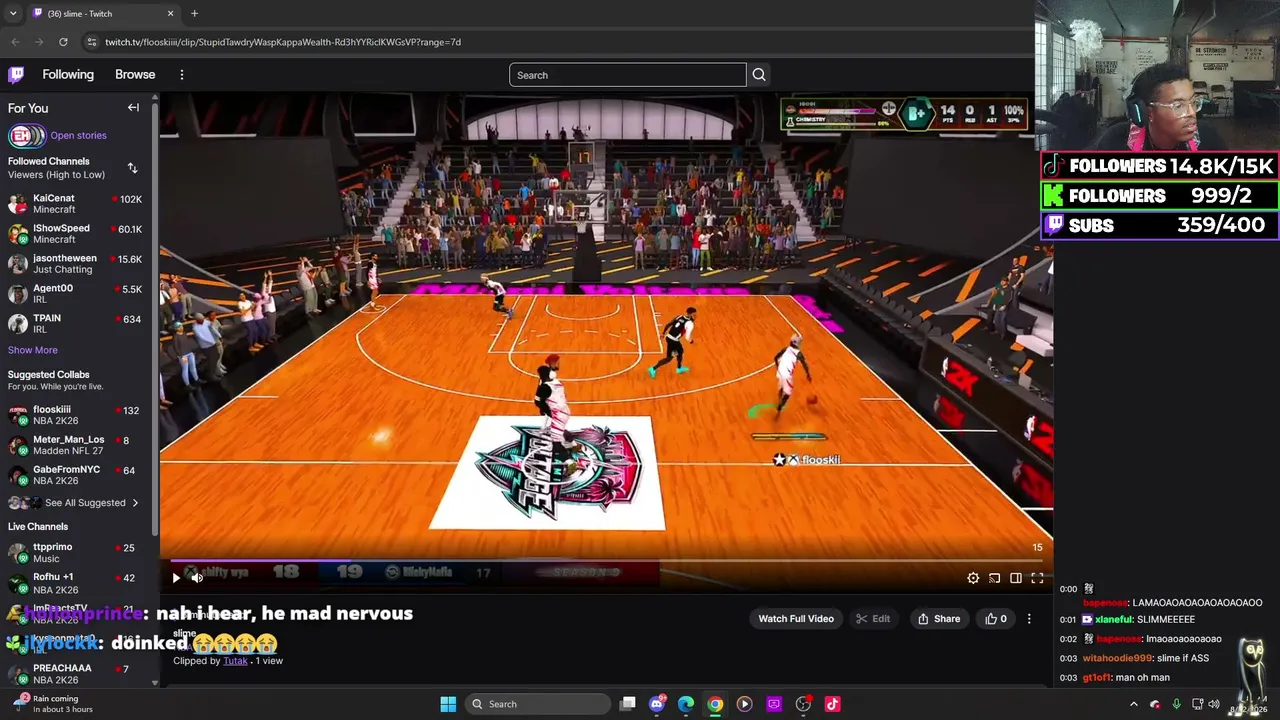The image size is (1280, 720).
Task: Open clipper Tutak's profile link
Action: pyautogui.click(x=236, y=661)
